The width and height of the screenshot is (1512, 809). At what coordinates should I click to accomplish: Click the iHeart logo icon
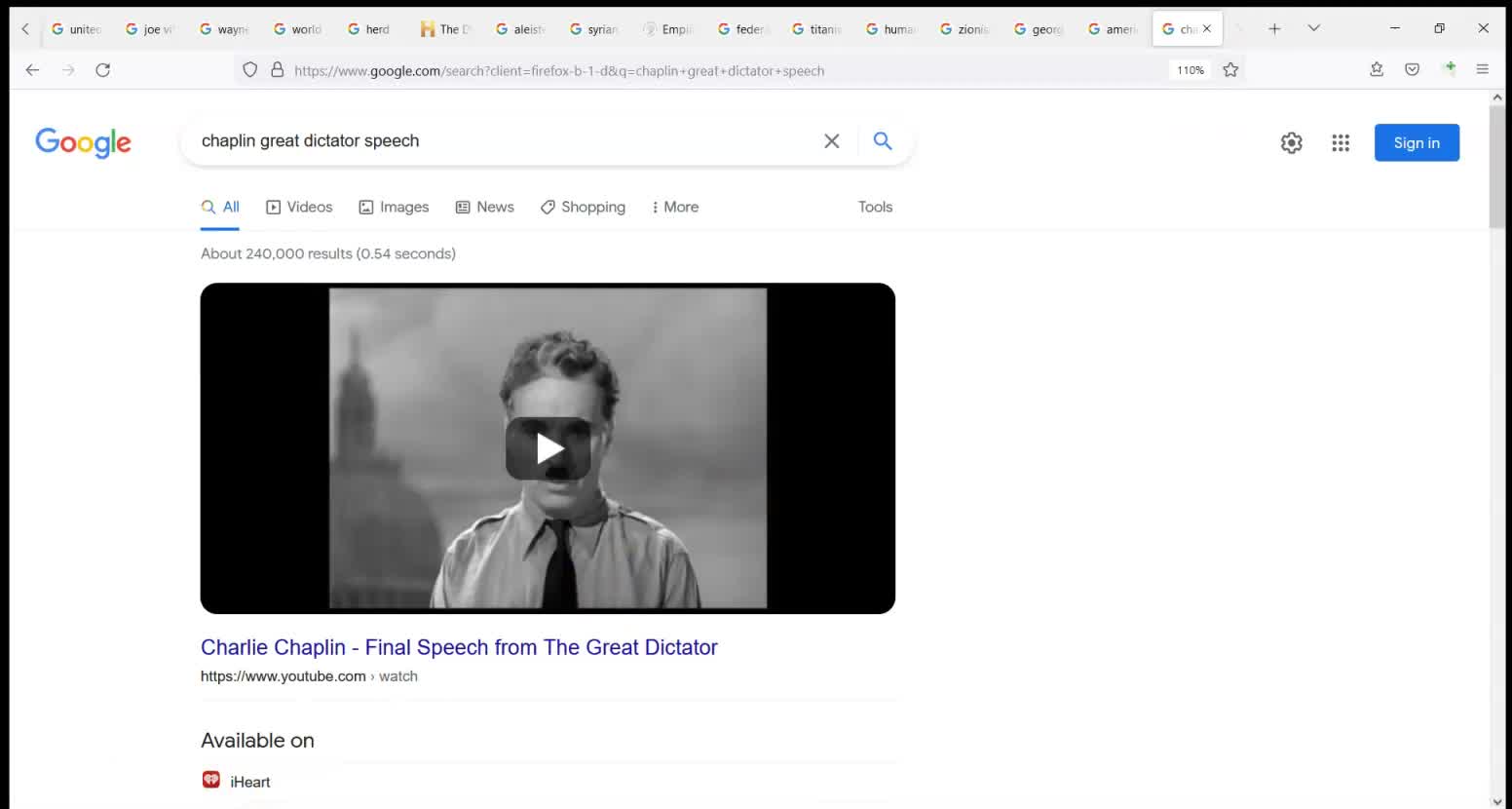pos(210,780)
